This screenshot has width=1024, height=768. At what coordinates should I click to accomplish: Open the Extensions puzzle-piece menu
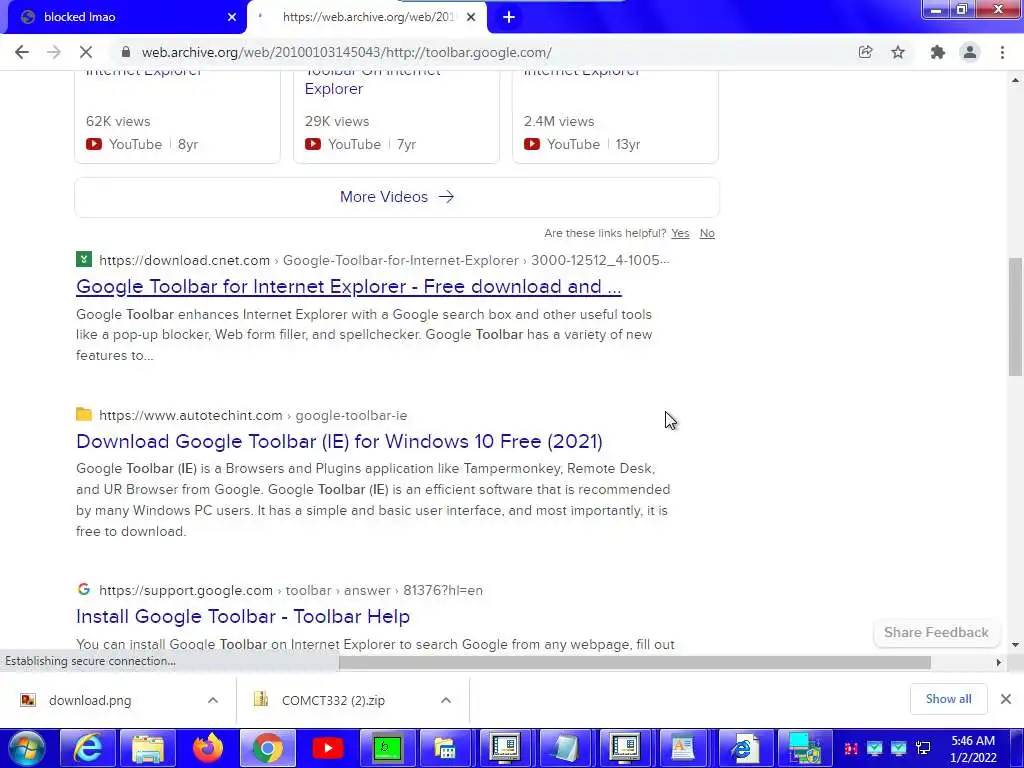(938, 52)
